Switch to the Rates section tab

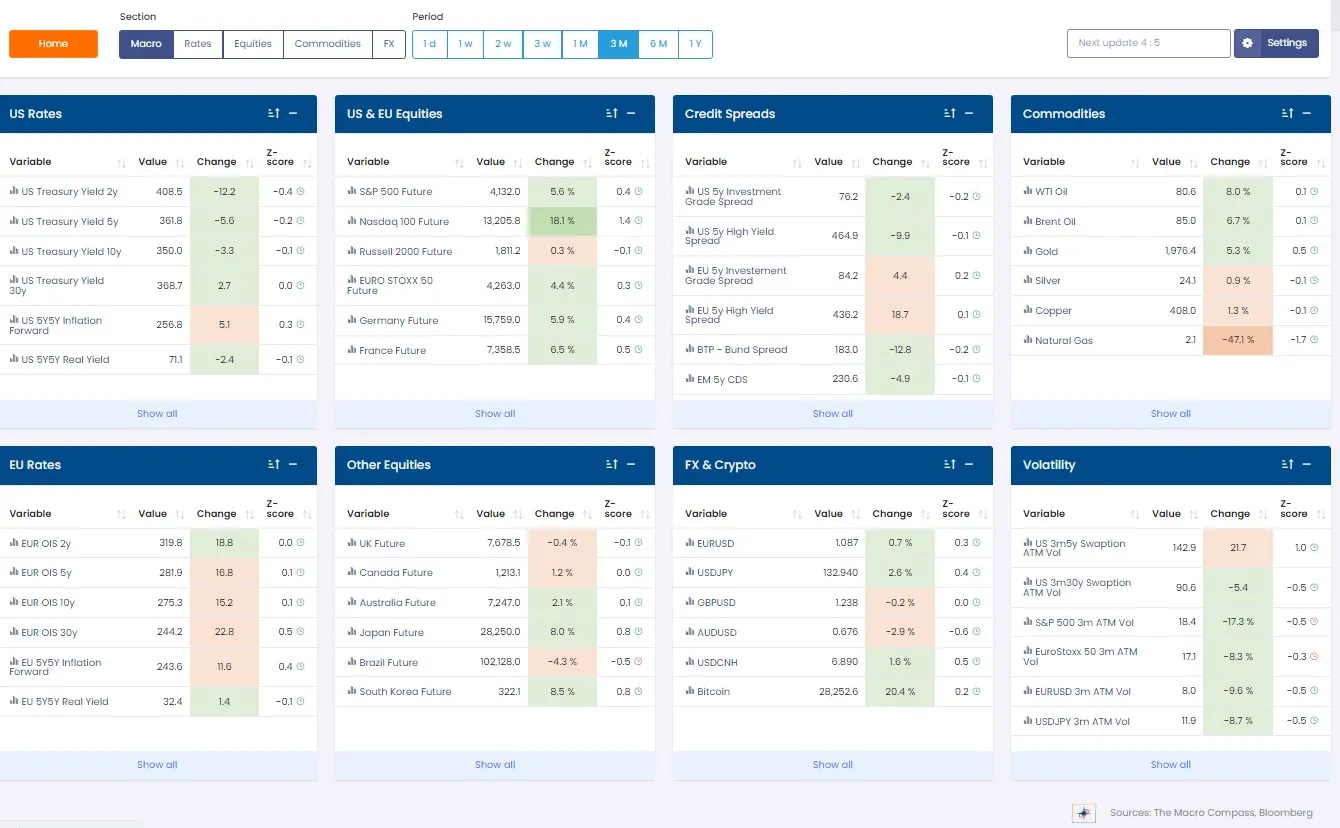pyautogui.click(x=198, y=44)
